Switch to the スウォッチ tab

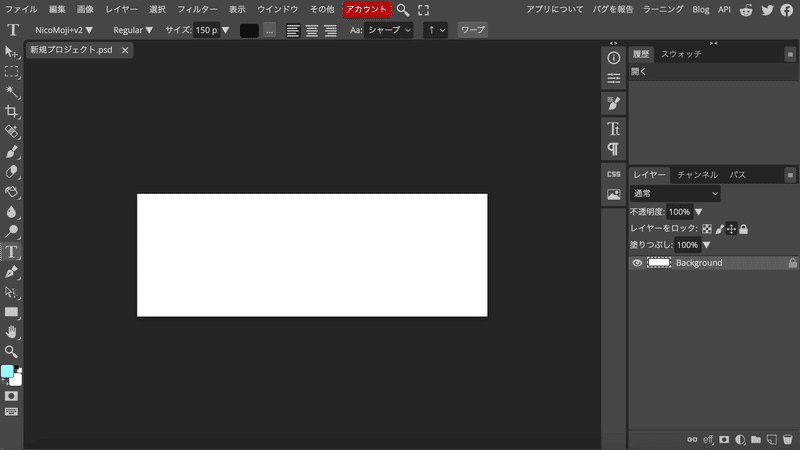click(681, 54)
